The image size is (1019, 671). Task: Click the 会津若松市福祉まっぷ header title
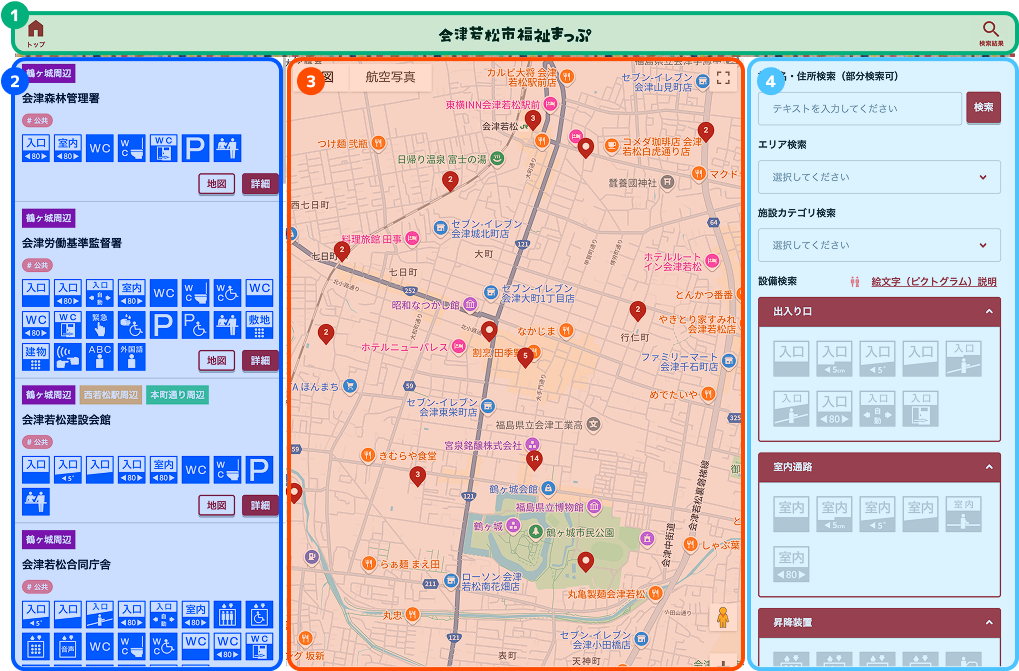515,34
